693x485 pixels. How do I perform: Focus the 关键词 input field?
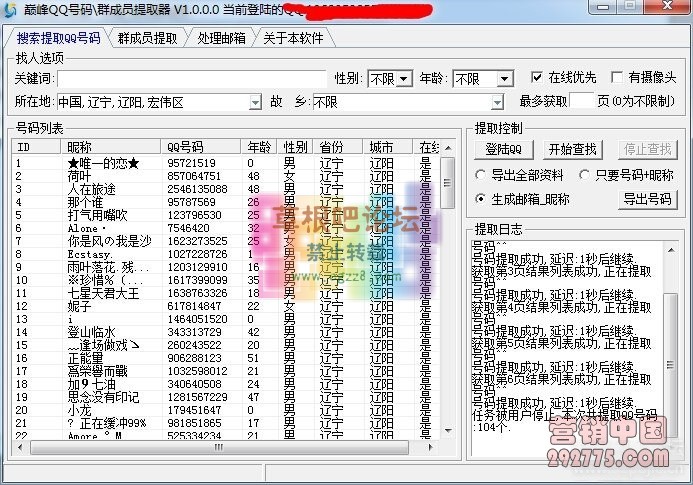(x=191, y=79)
